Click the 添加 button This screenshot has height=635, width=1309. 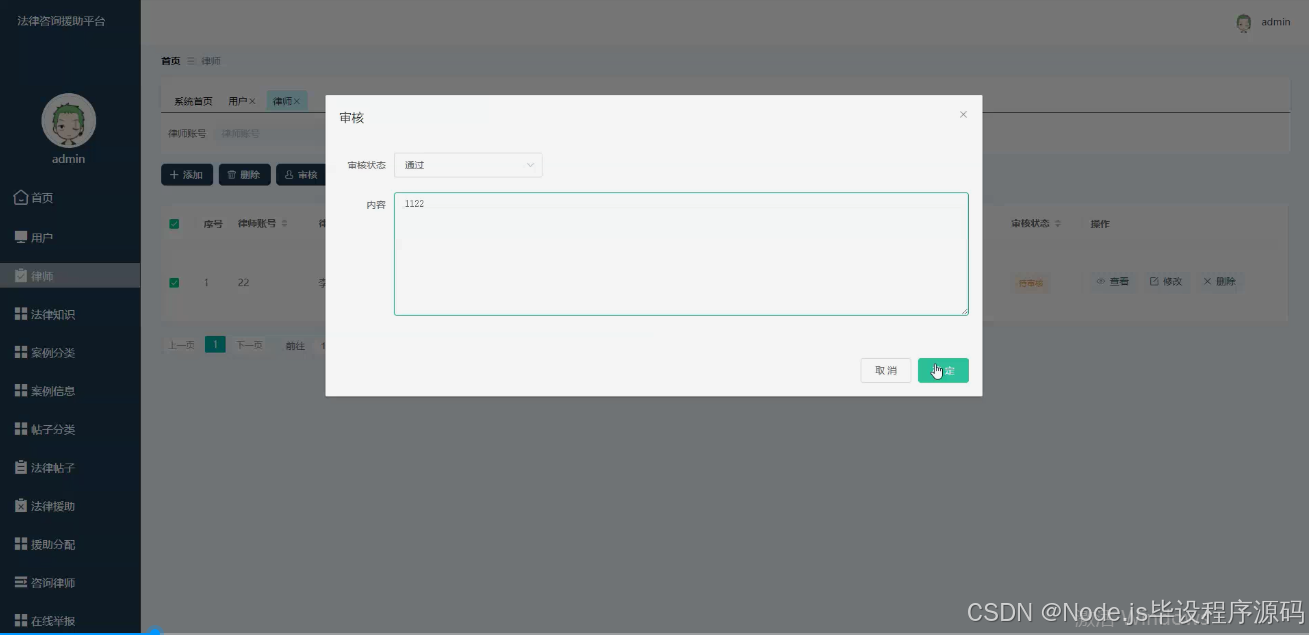coord(187,175)
